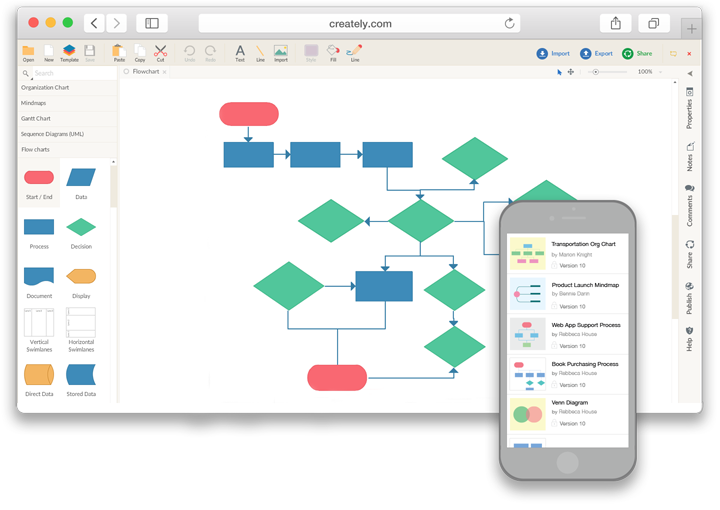Click the Template icon in toolbar
Screen dimensions: 720x510
click(69, 52)
